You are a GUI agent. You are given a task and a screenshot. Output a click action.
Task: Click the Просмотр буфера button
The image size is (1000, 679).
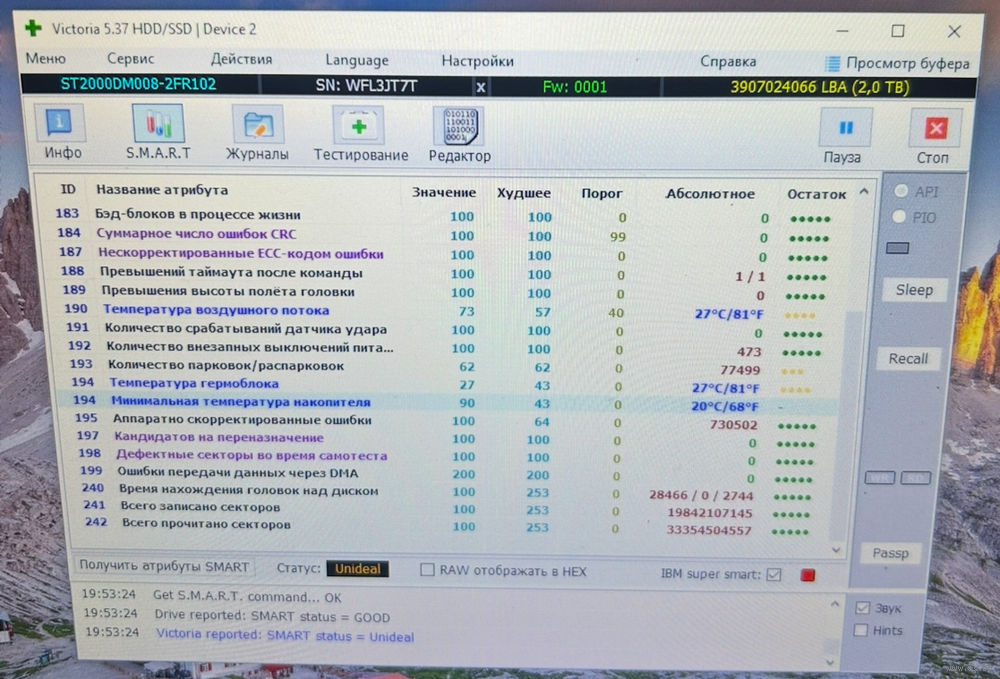(x=897, y=63)
